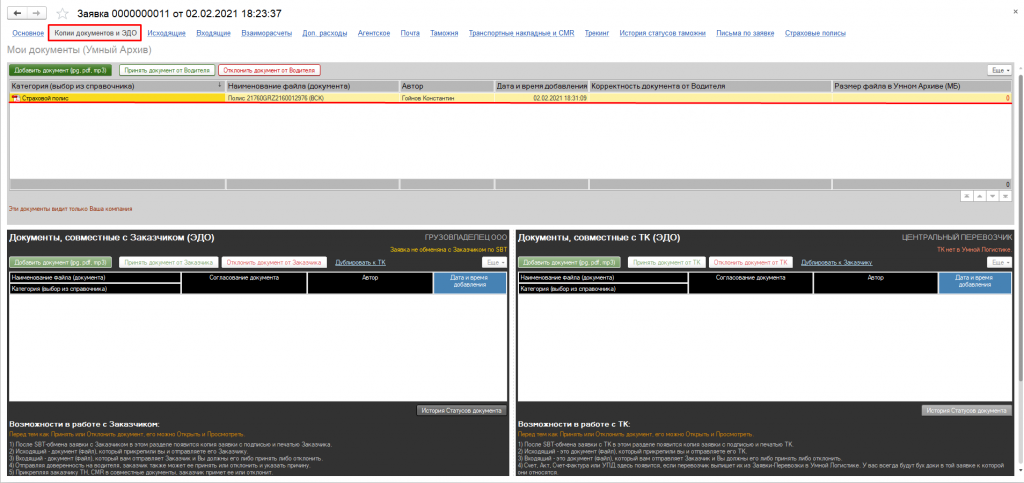Viewport: 1024px width, 483px height.
Task: Open the Основное tab
Action: pos(28,33)
